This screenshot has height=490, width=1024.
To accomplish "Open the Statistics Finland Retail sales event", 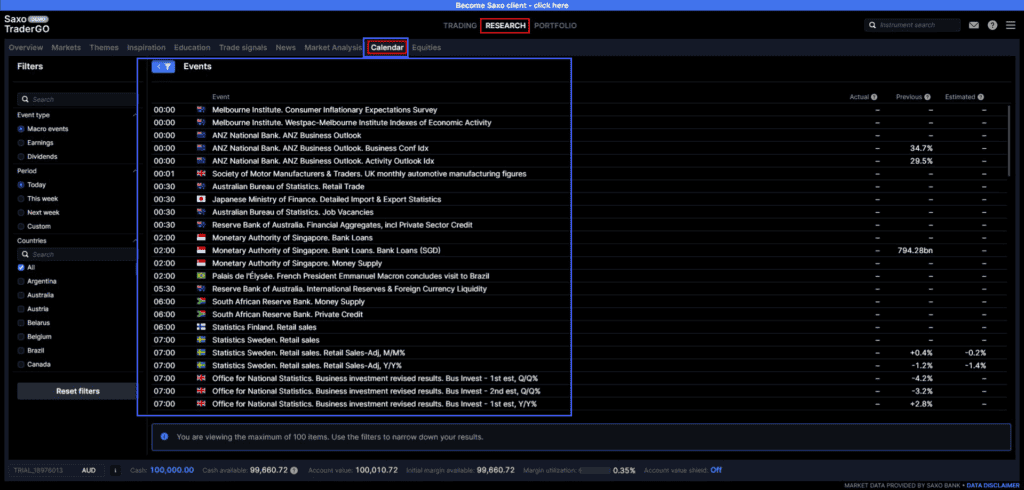I will (264, 327).
